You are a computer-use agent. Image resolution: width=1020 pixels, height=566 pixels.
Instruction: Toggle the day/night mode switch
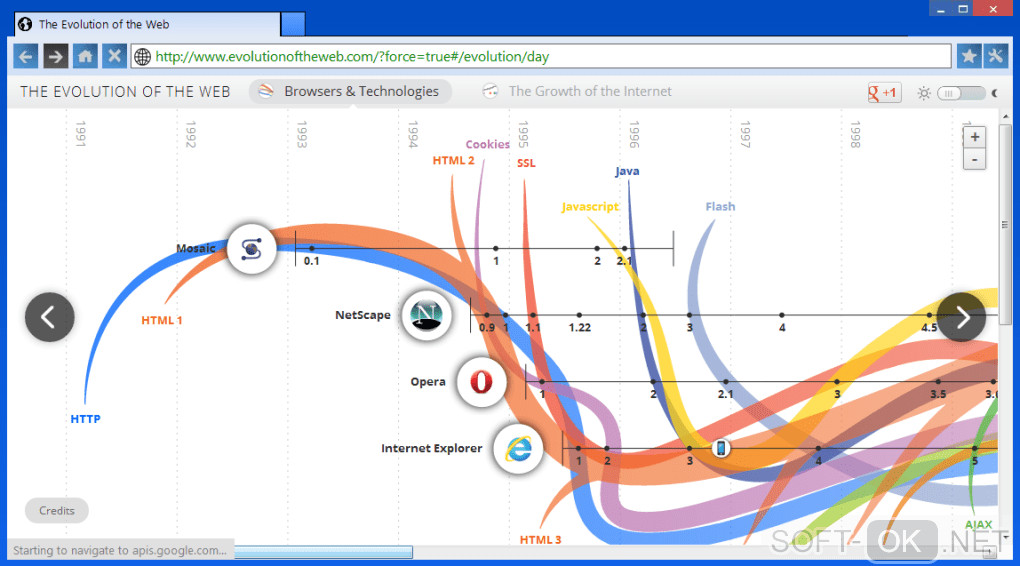960,94
